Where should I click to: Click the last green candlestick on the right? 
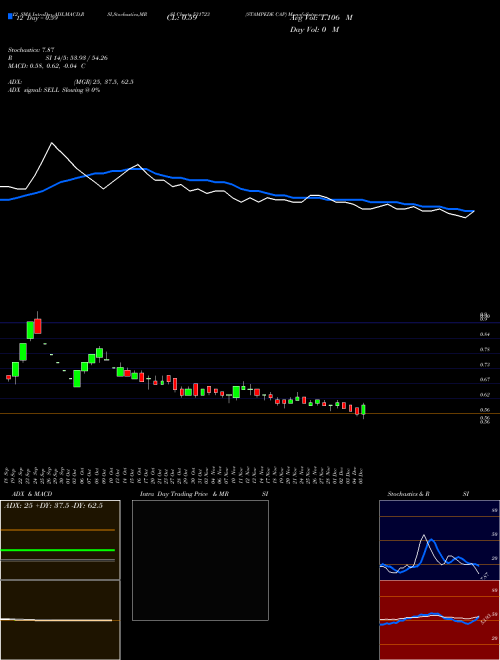(x=363, y=410)
